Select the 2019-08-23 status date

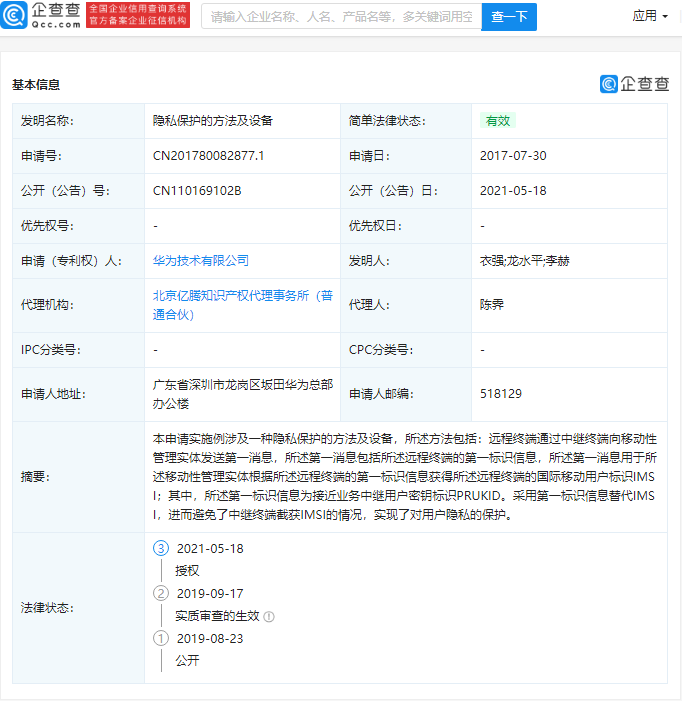[210, 638]
